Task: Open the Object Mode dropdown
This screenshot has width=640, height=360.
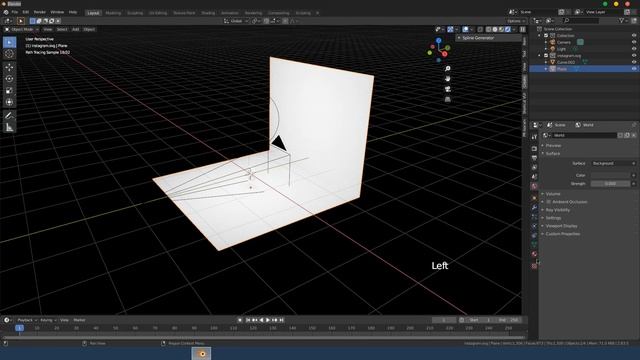Action: click(22, 29)
